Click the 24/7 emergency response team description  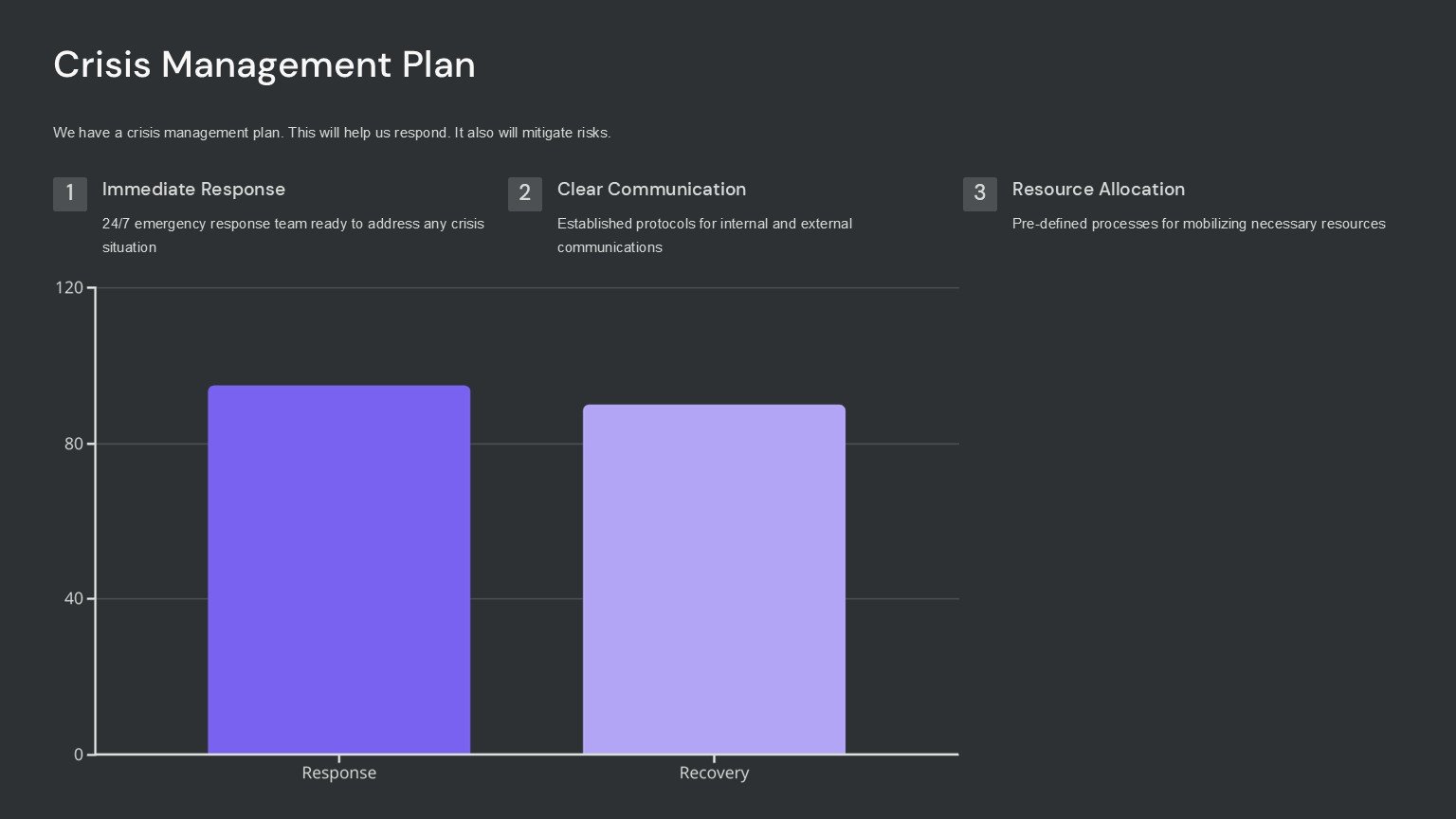pyautogui.click(x=293, y=235)
